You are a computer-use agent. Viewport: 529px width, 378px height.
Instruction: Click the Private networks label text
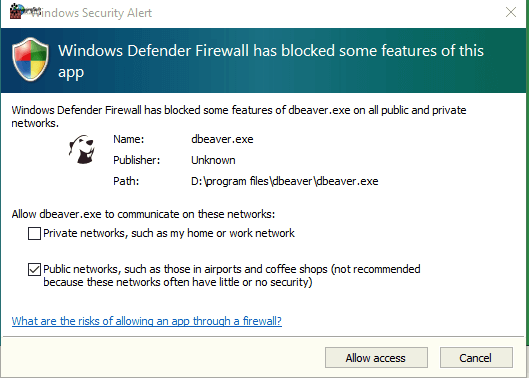tap(169, 233)
